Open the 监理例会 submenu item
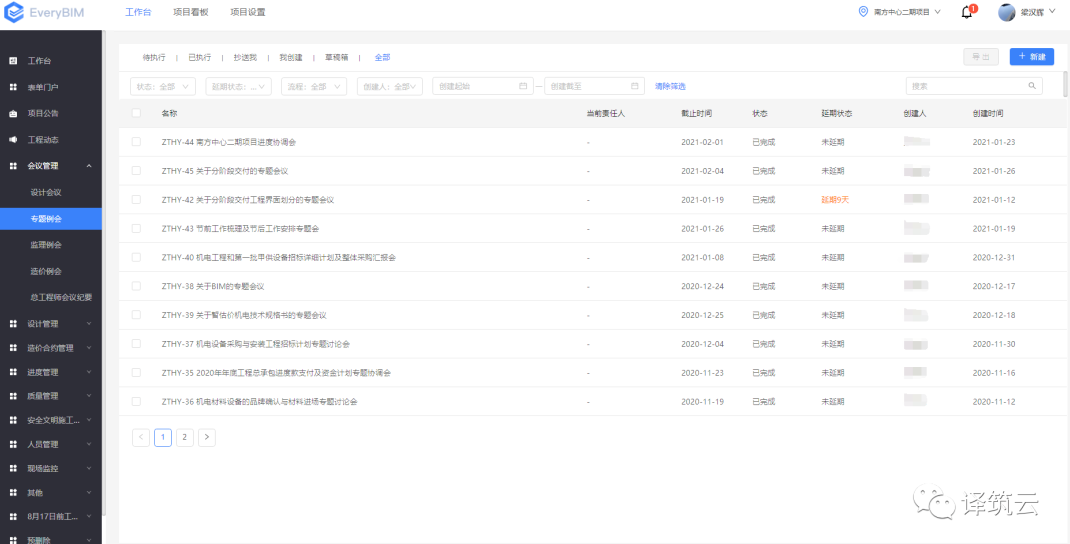The height and width of the screenshot is (544, 1070). (46, 244)
